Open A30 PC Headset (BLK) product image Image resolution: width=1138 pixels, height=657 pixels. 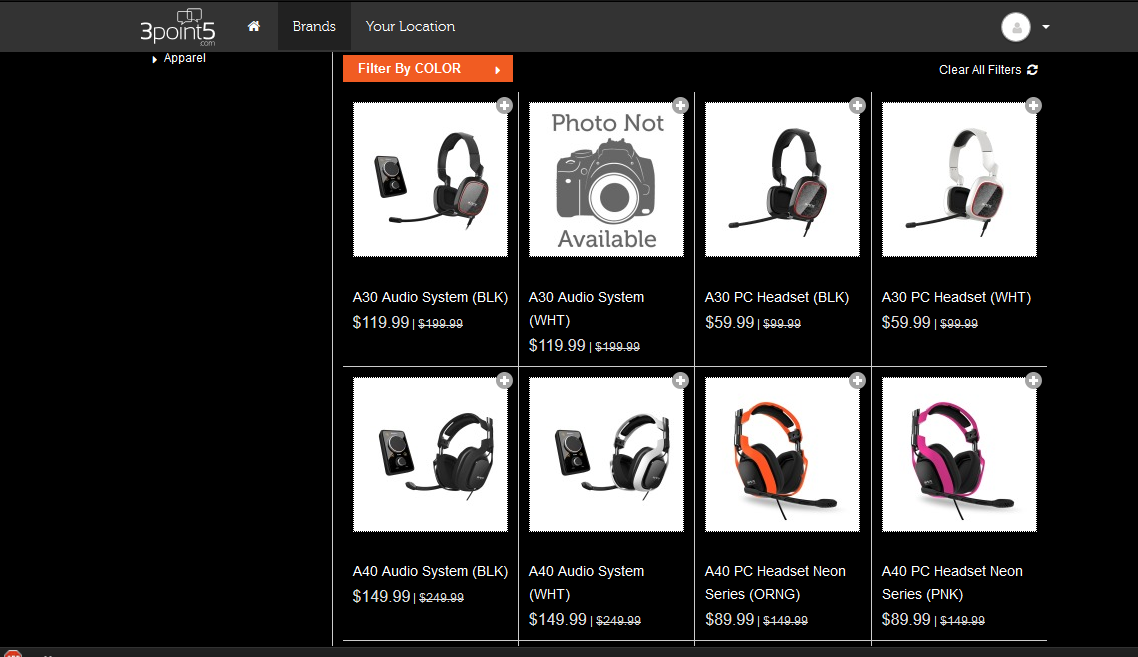782,179
